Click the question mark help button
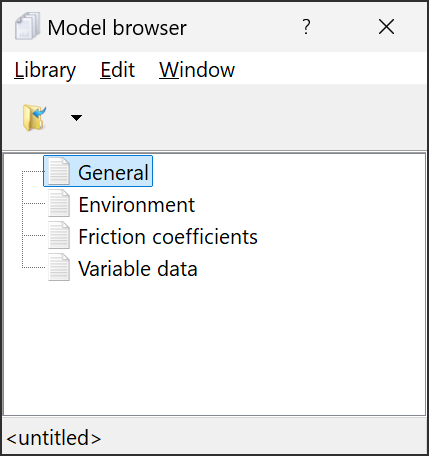This screenshot has height=456, width=429. click(306, 27)
